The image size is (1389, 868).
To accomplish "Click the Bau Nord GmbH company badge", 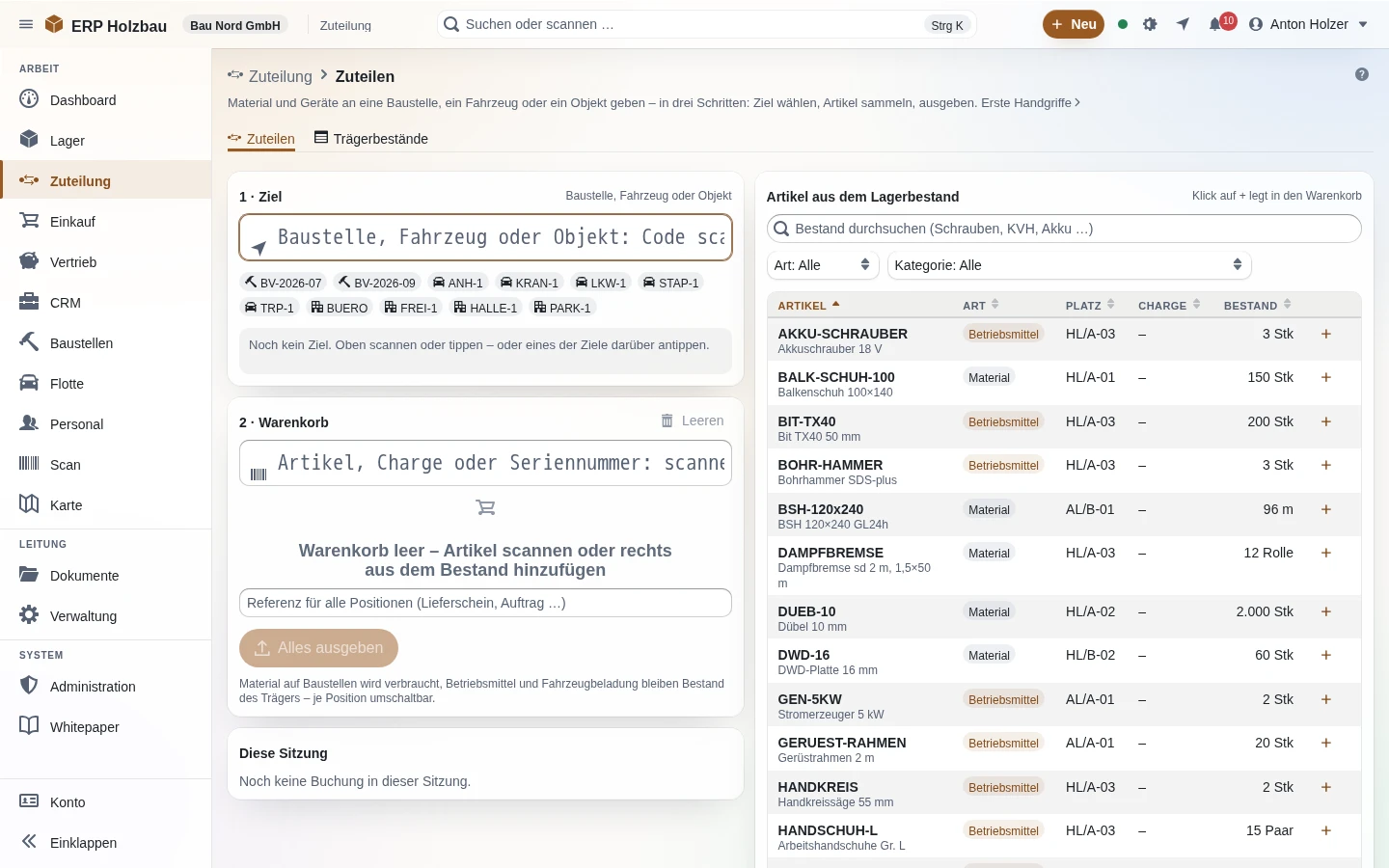I will point(235,25).
